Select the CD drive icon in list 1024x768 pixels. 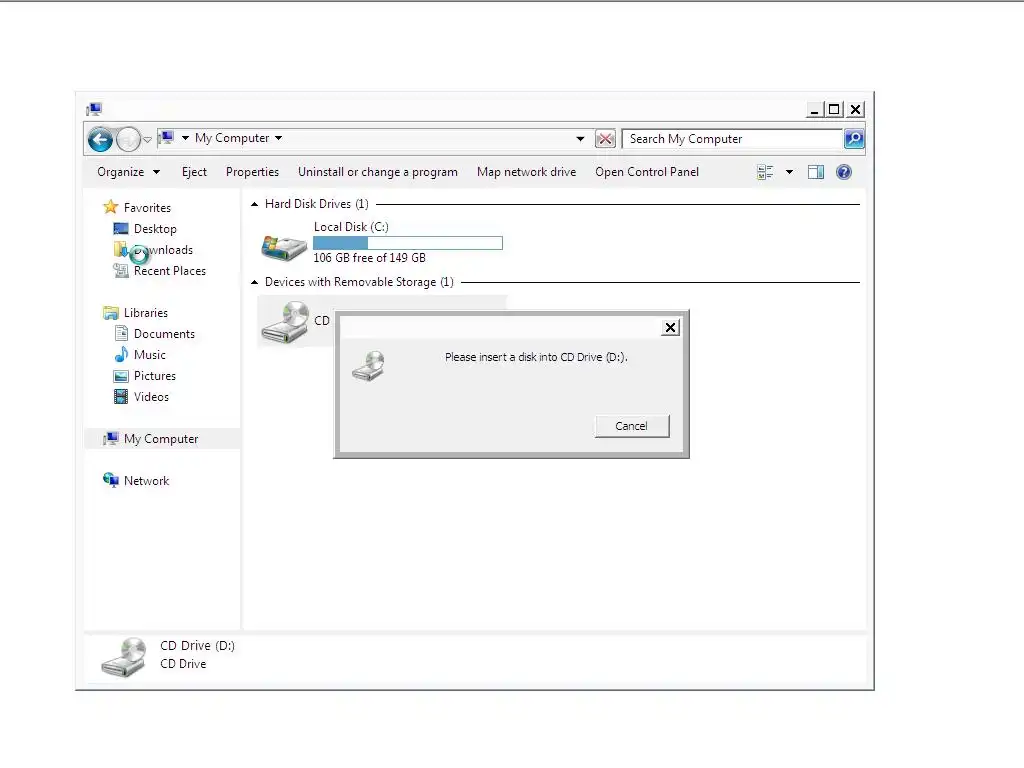285,322
